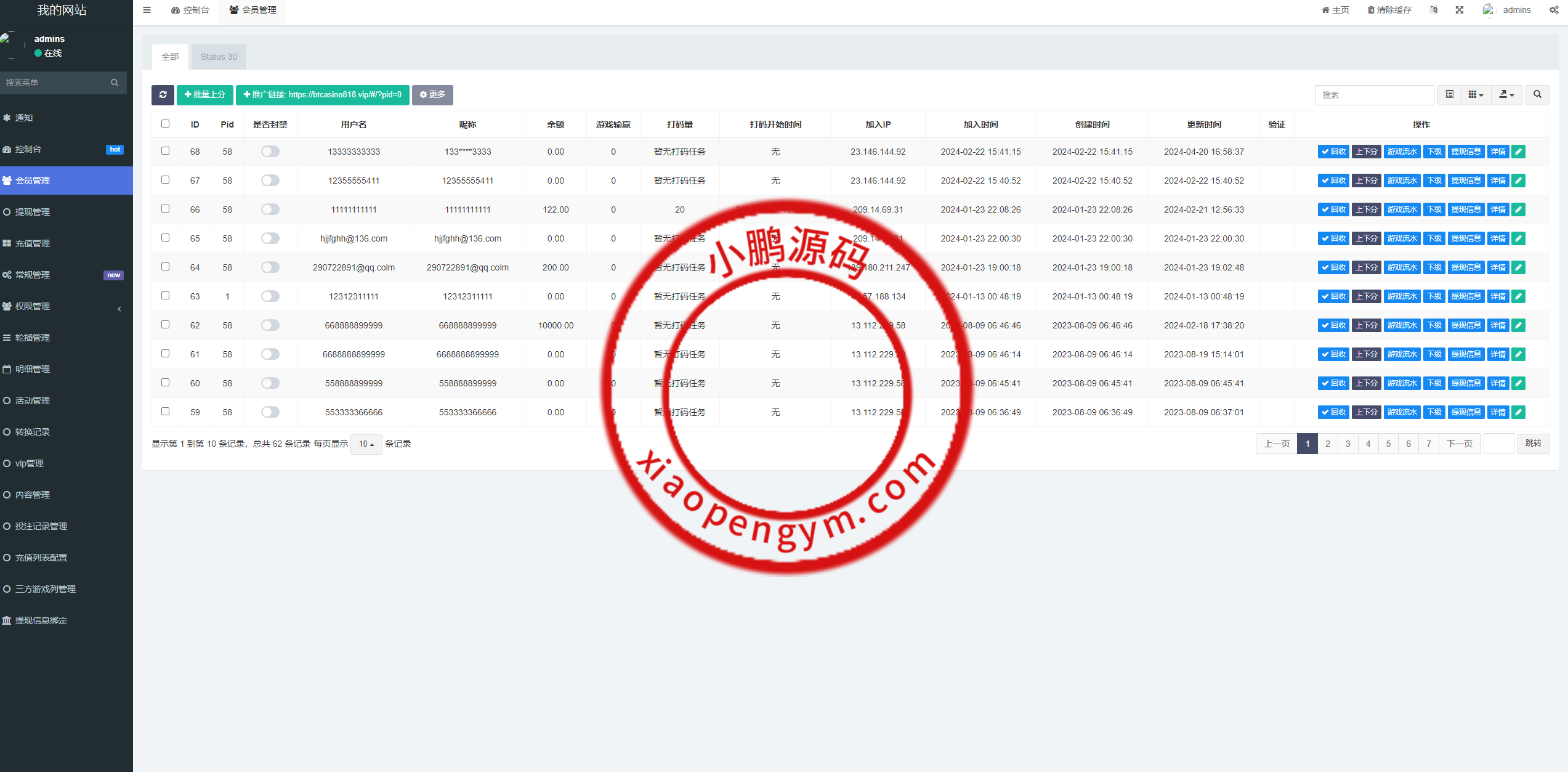
Task: Open the columns grid dropdown
Action: (1476, 94)
